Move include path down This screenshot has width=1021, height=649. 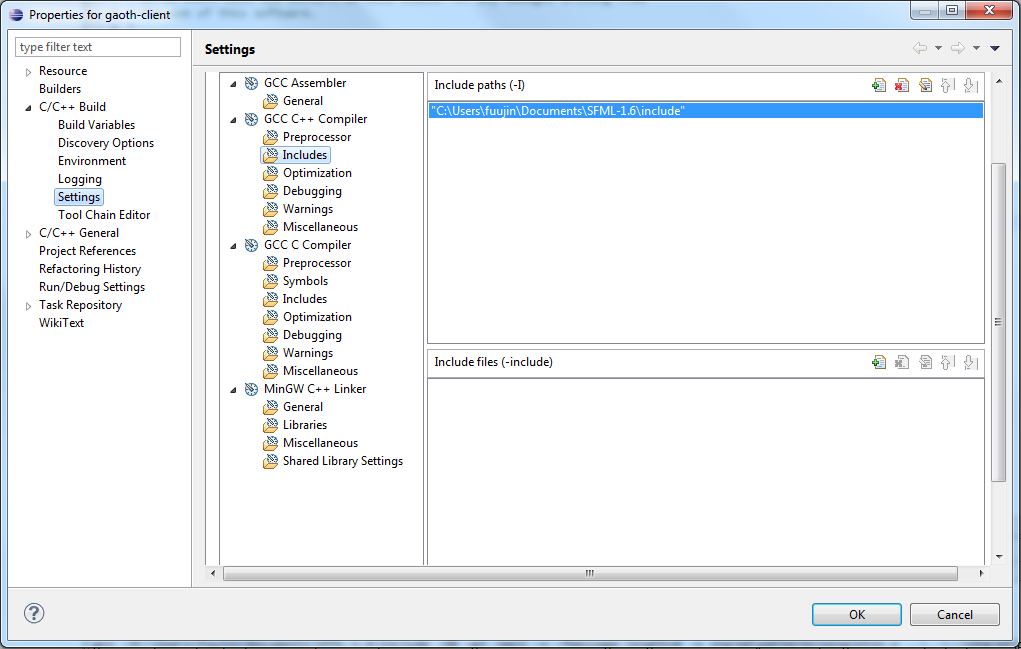[970, 85]
